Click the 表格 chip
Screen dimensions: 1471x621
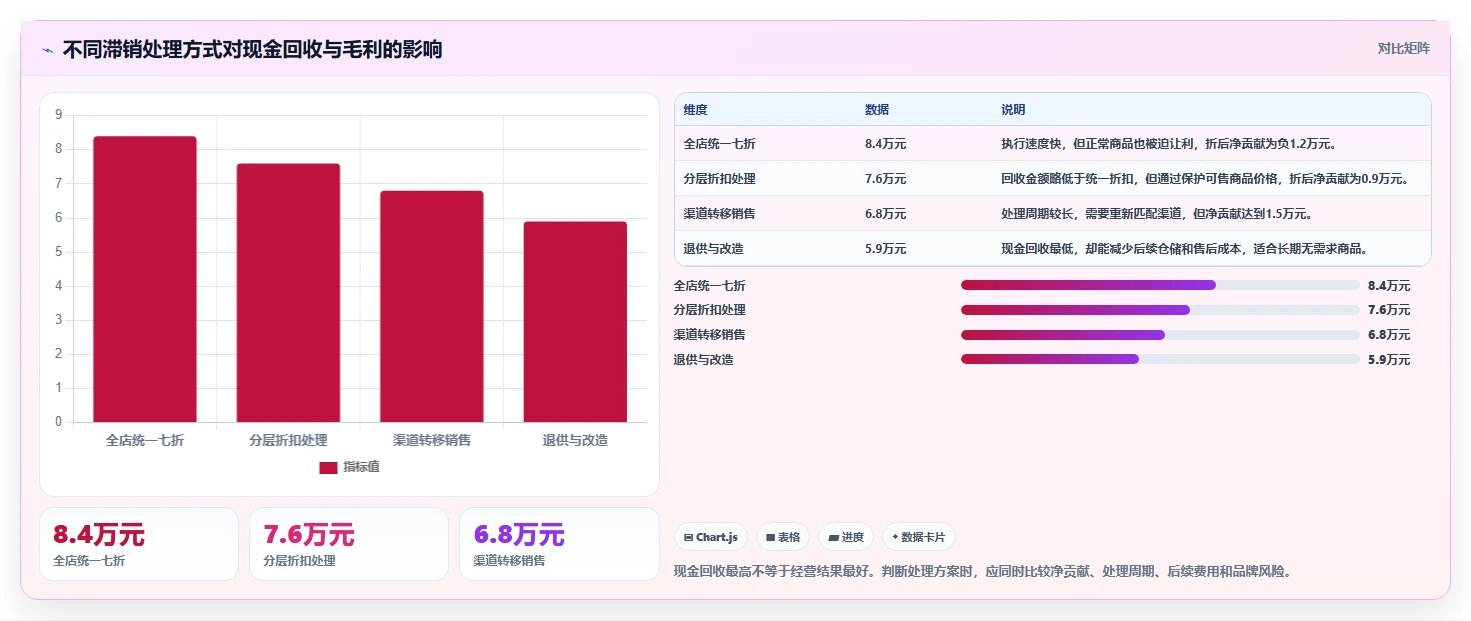click(783, 537)
